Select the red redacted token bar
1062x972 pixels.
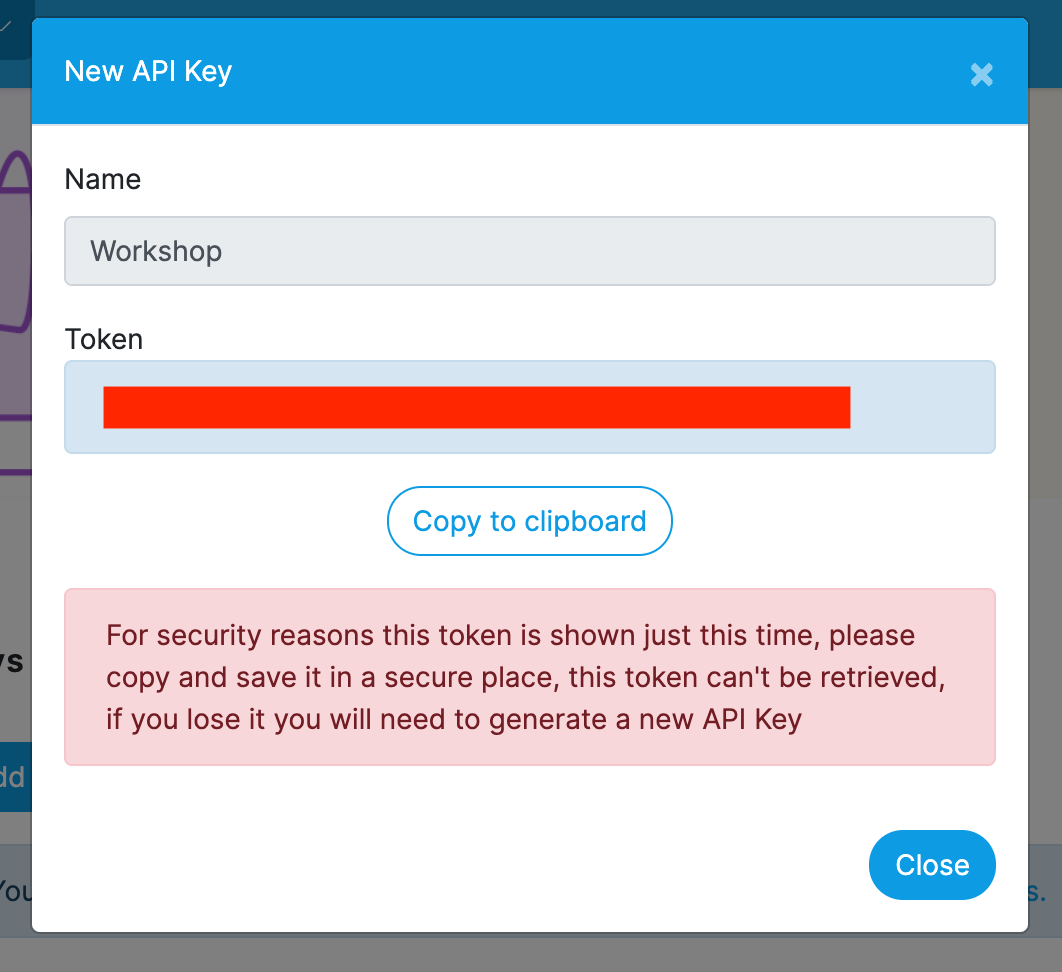coord(477,407)
